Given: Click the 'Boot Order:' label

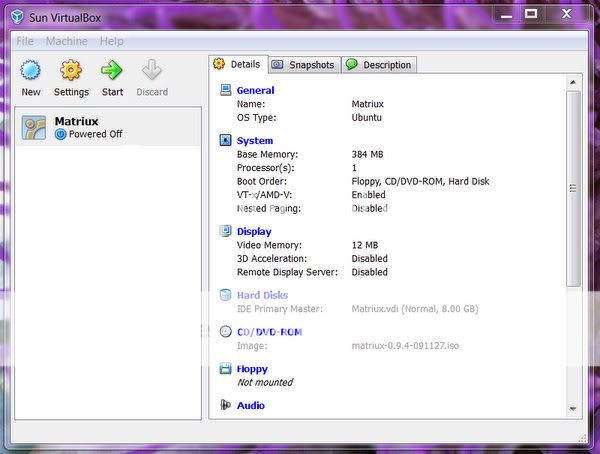Looking at the screenshot, I should click(x=261, y=181).
